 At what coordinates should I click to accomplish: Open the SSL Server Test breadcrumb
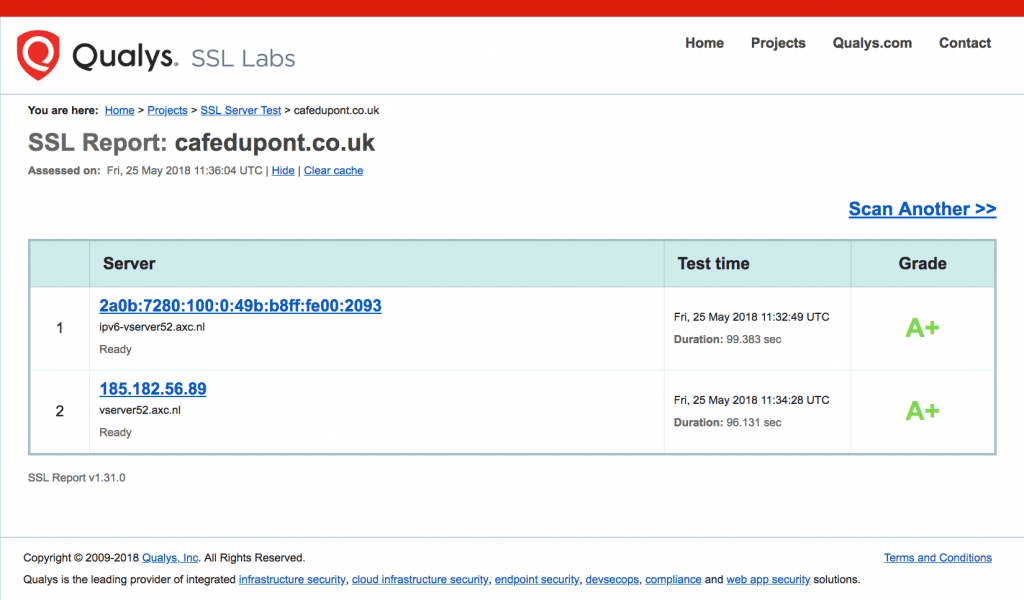(241, 111)
